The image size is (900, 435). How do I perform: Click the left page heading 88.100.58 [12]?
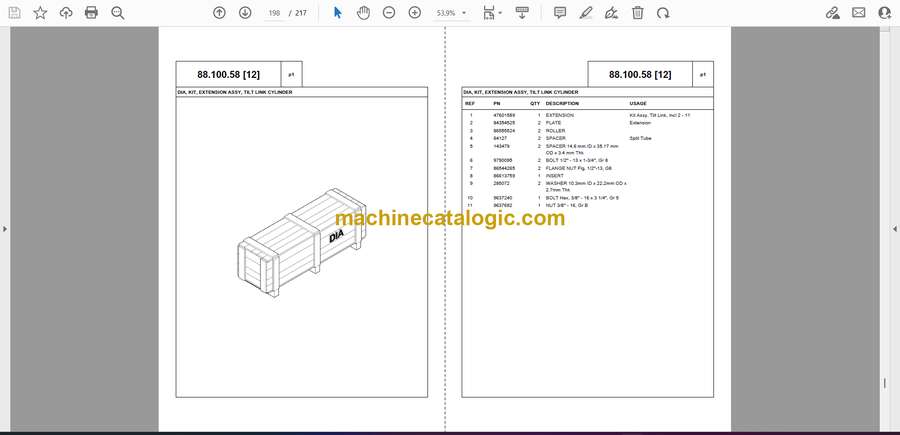[228, 75]
